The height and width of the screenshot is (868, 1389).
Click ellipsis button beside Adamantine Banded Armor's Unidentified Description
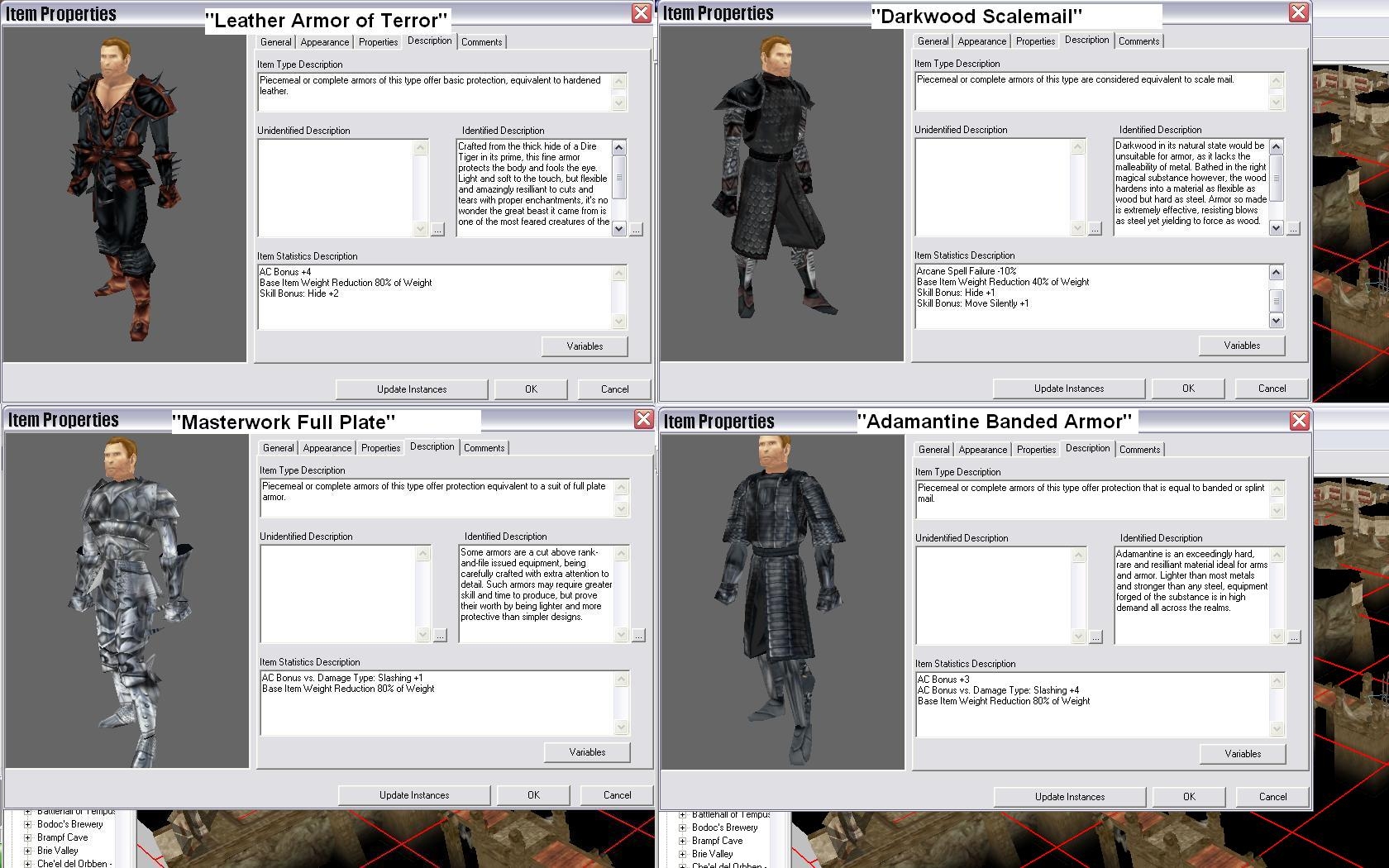[x=1095, y=637]
